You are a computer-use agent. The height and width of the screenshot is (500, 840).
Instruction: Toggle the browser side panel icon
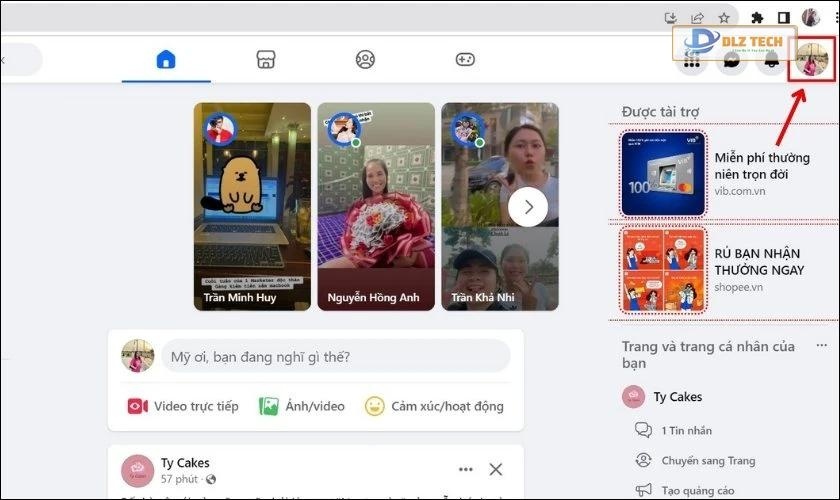pyautogui.click(x=784, y=18)
